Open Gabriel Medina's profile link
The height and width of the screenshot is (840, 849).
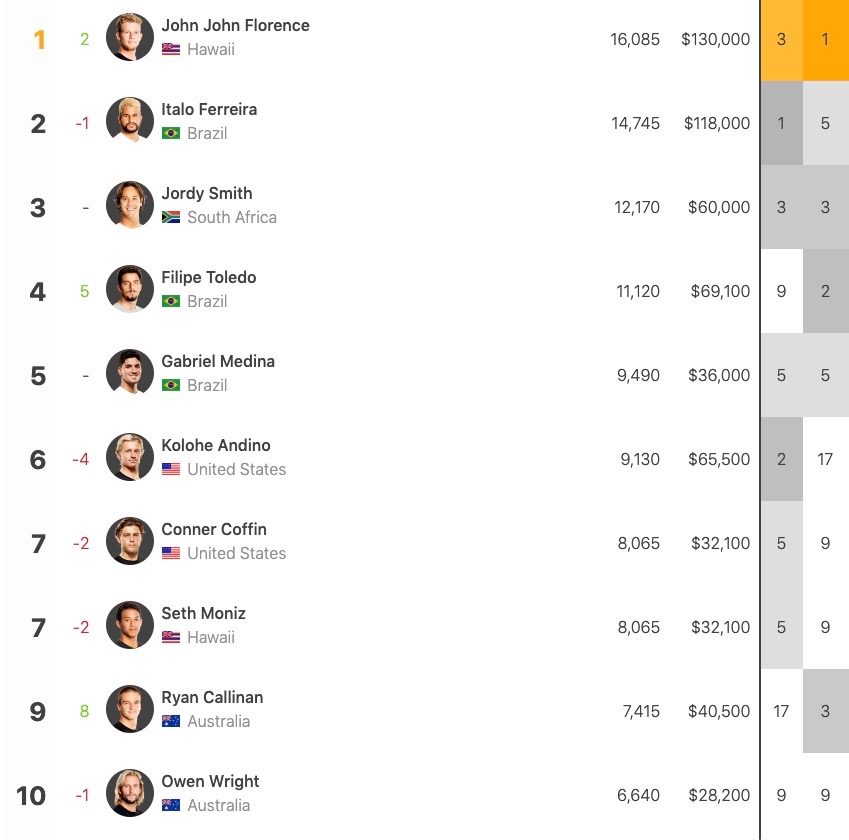coord(218,361)
